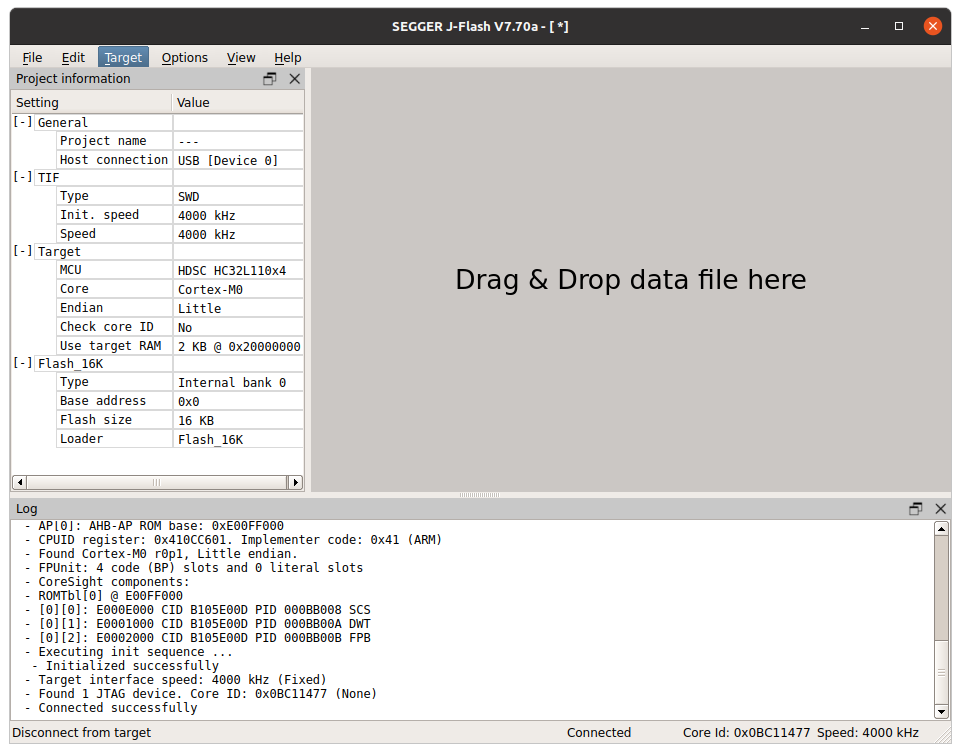The height and width of the screenshot is (753, 961).
Task: Select the Flash size row
Action: (180, 420)
